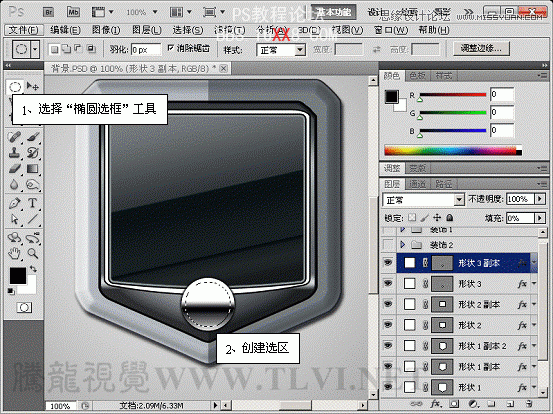Image resolution: width=553 pixels, height=414 pixels.
Task: Hide the 形状 3 layer
Action: tap(388, 284)
